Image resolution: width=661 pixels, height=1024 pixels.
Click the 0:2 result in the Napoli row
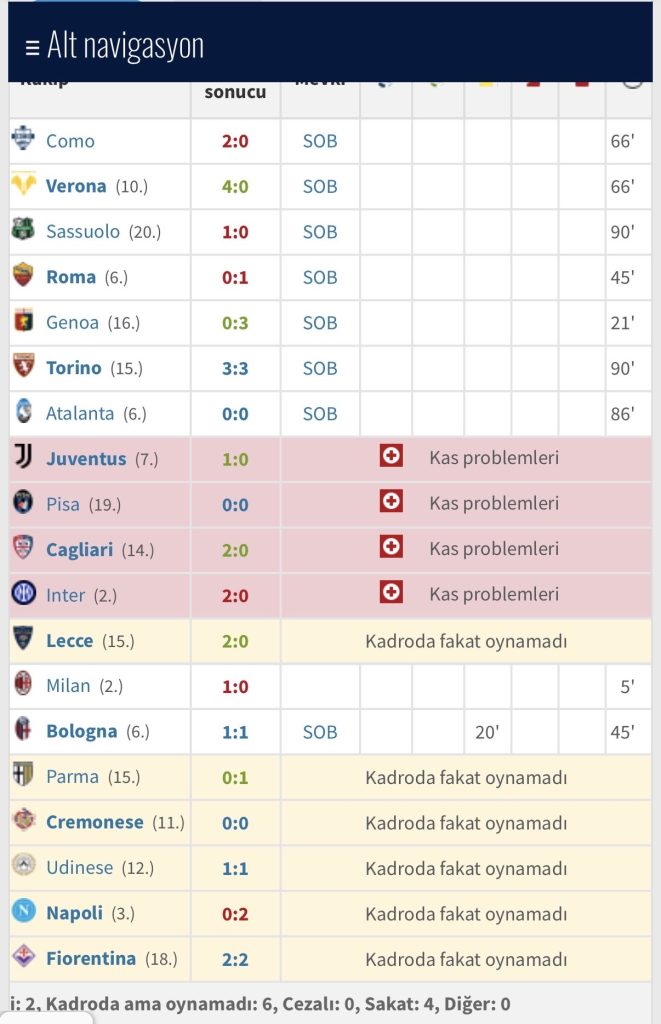pos(235,913)
